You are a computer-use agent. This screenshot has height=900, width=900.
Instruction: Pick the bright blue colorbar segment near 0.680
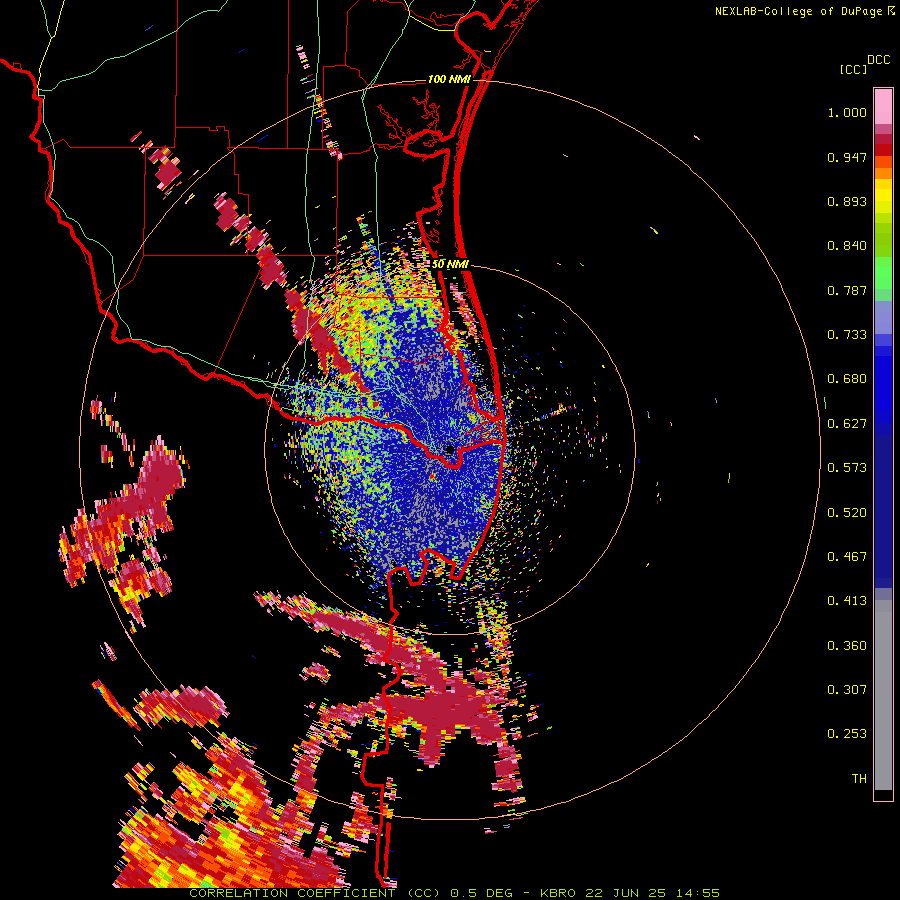(x=883, y=385)
